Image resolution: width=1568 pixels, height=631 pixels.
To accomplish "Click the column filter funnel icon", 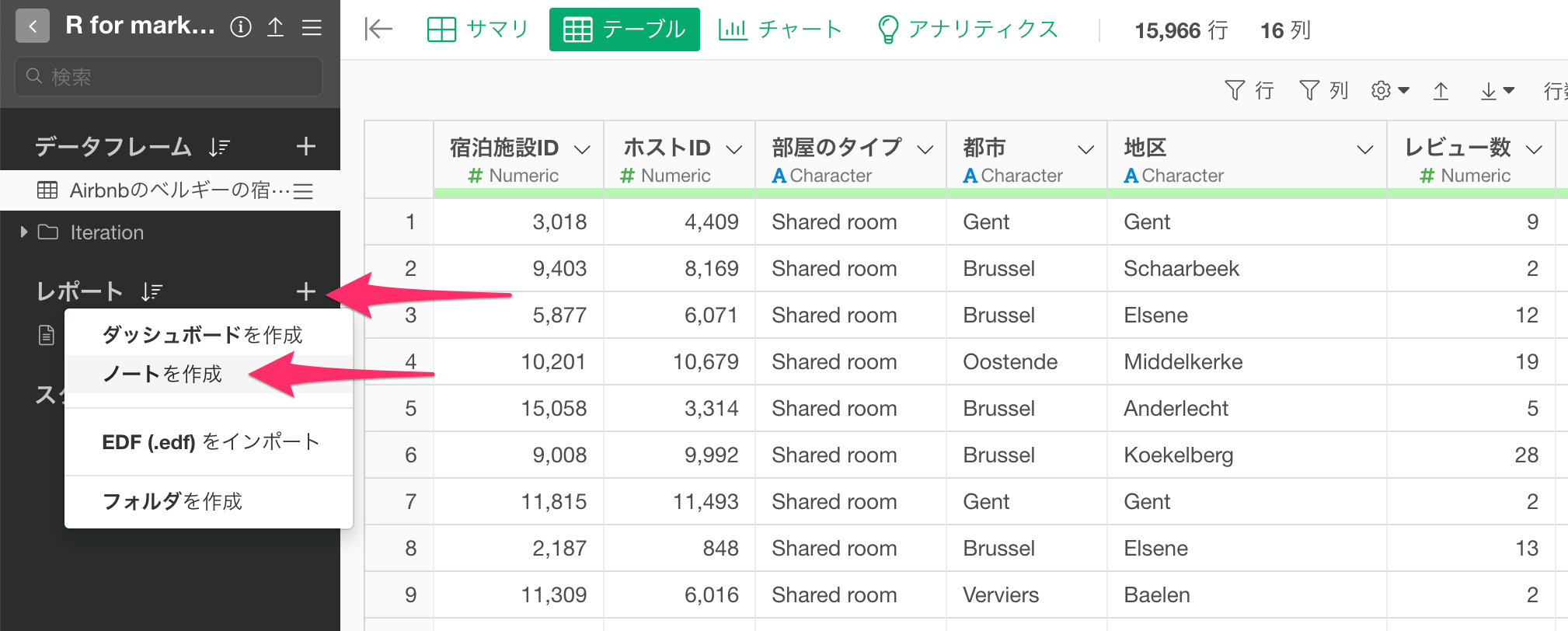I will [x=1322, y=91].
